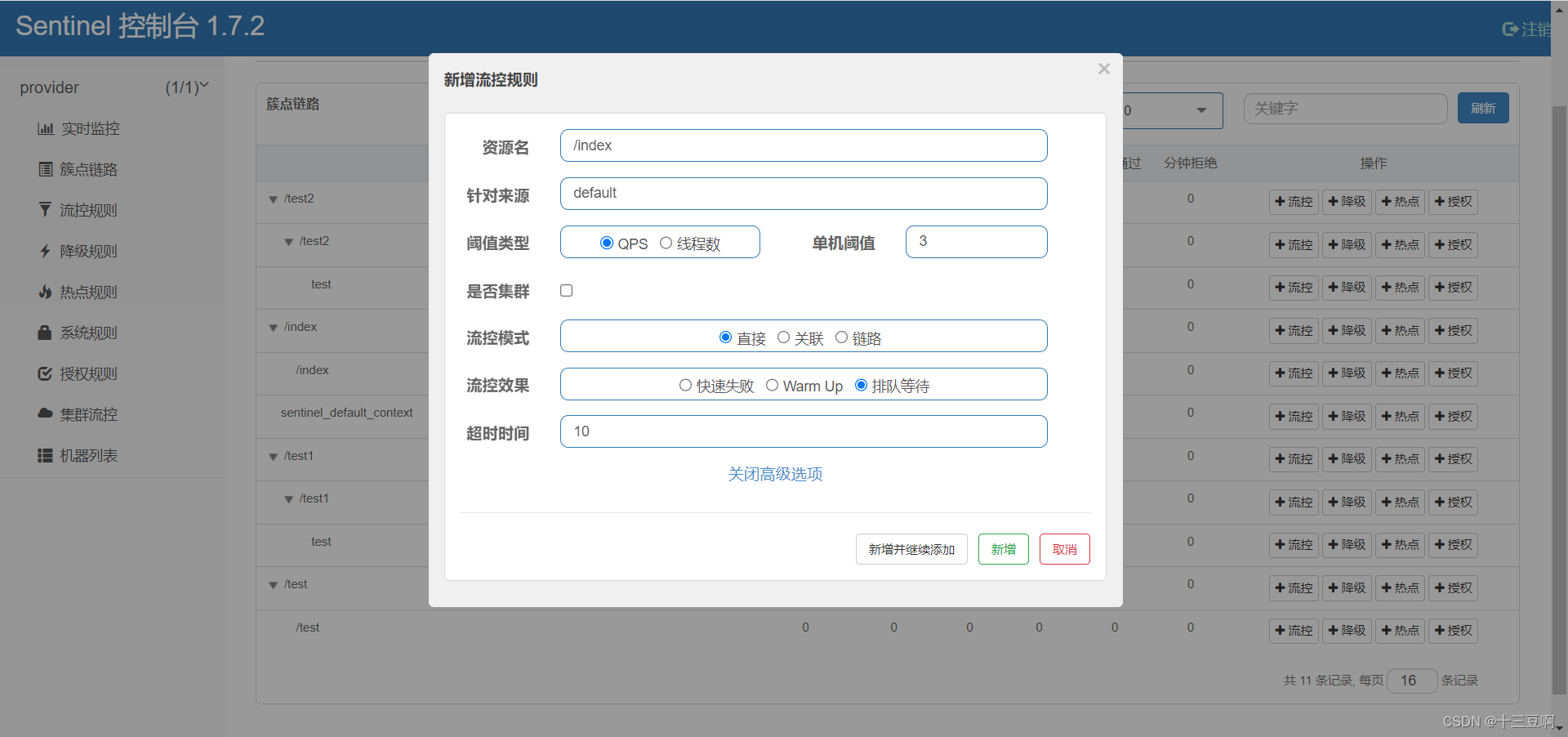
Task: Click the 热点规则 flame icon
Action: (x=46, y=292)
